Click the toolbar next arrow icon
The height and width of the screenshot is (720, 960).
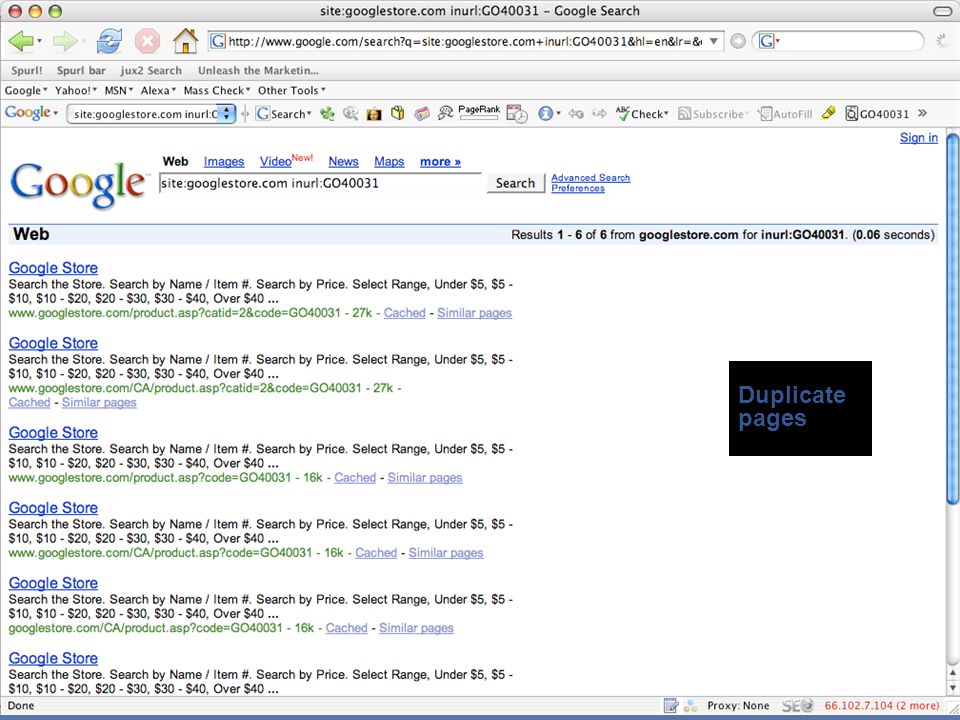click(x=599, y=113)
